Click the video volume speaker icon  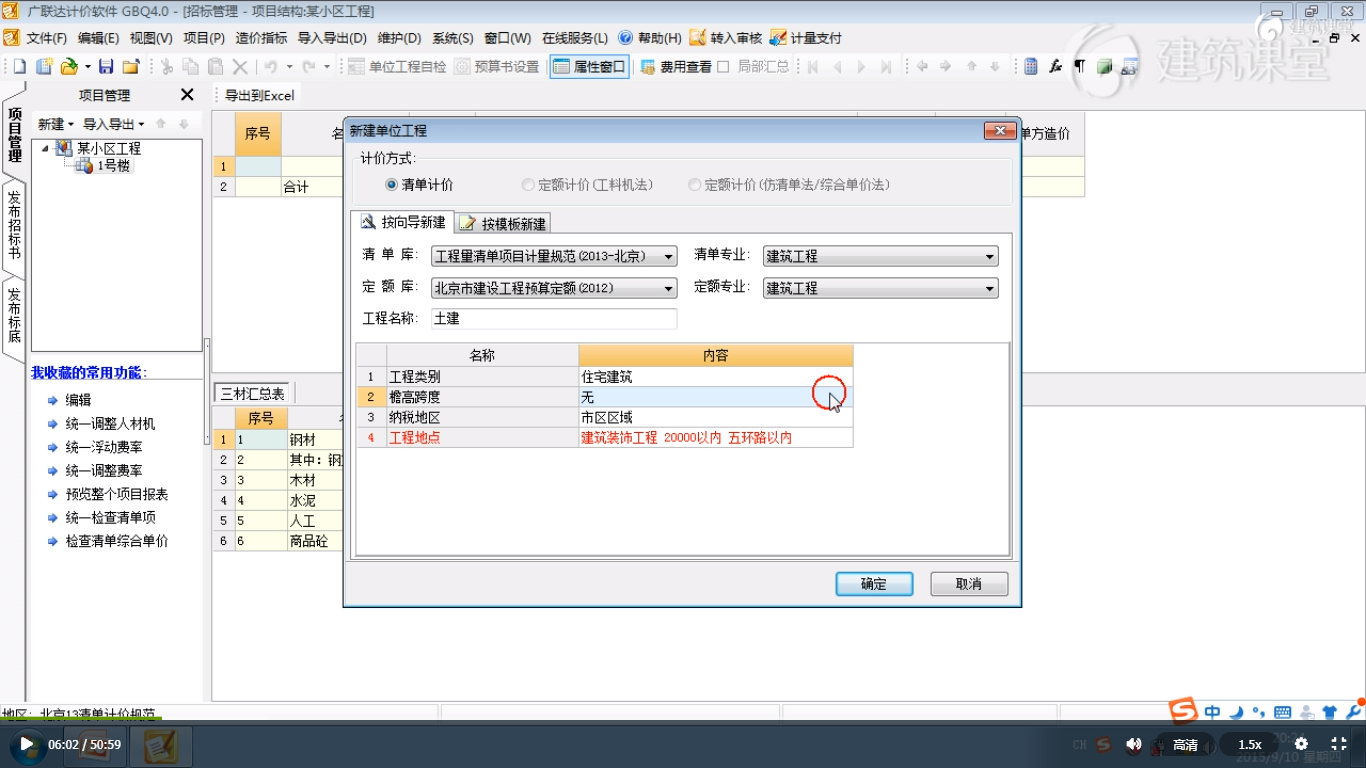1133,744
